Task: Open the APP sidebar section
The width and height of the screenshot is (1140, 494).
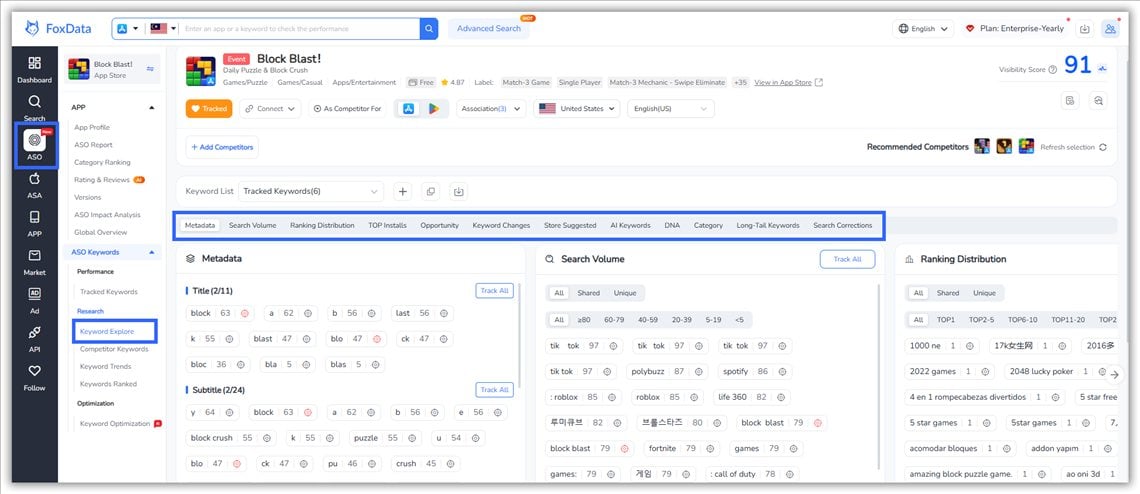Action: click(34, 223)
